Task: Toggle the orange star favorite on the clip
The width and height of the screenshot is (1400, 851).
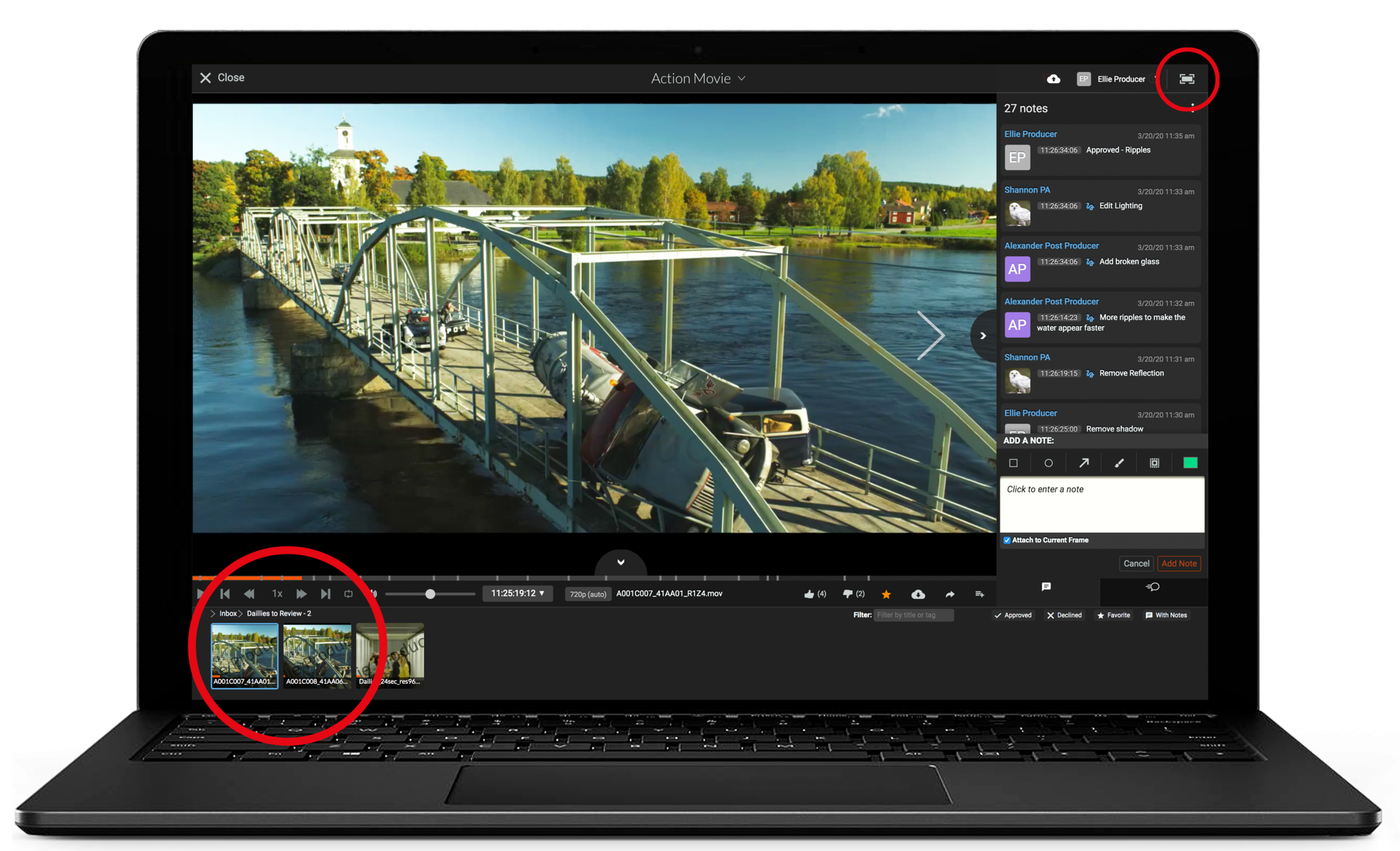Action: tap(886, 594)
